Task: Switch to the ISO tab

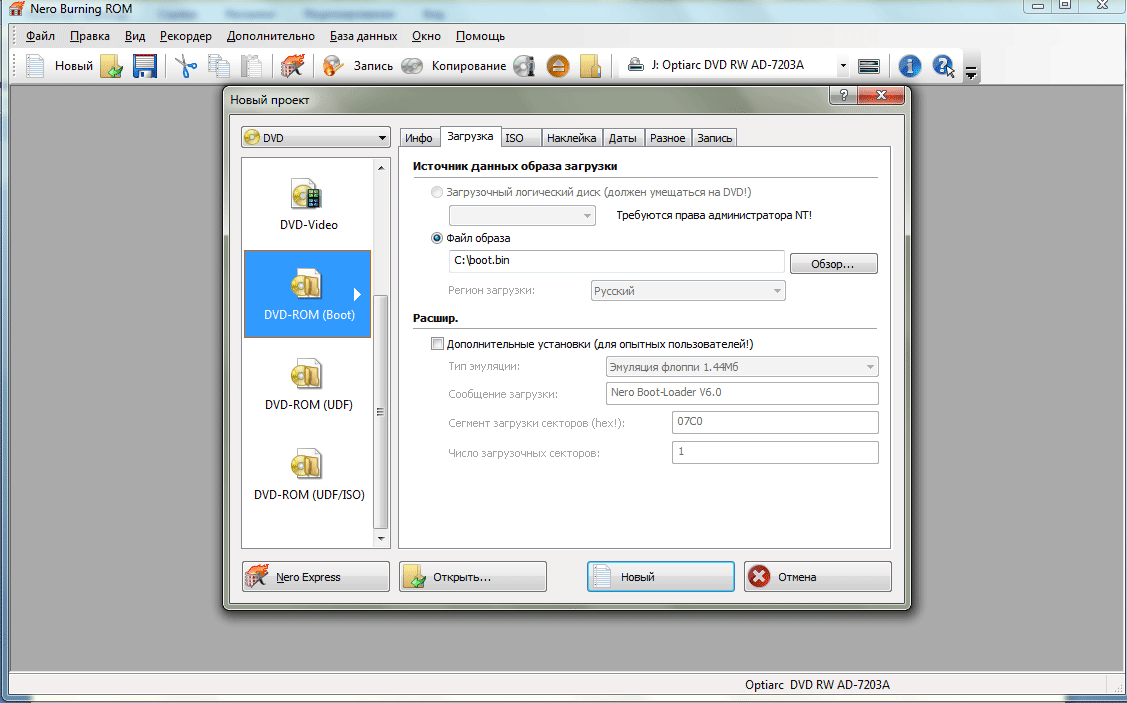Action: (520, 138)
